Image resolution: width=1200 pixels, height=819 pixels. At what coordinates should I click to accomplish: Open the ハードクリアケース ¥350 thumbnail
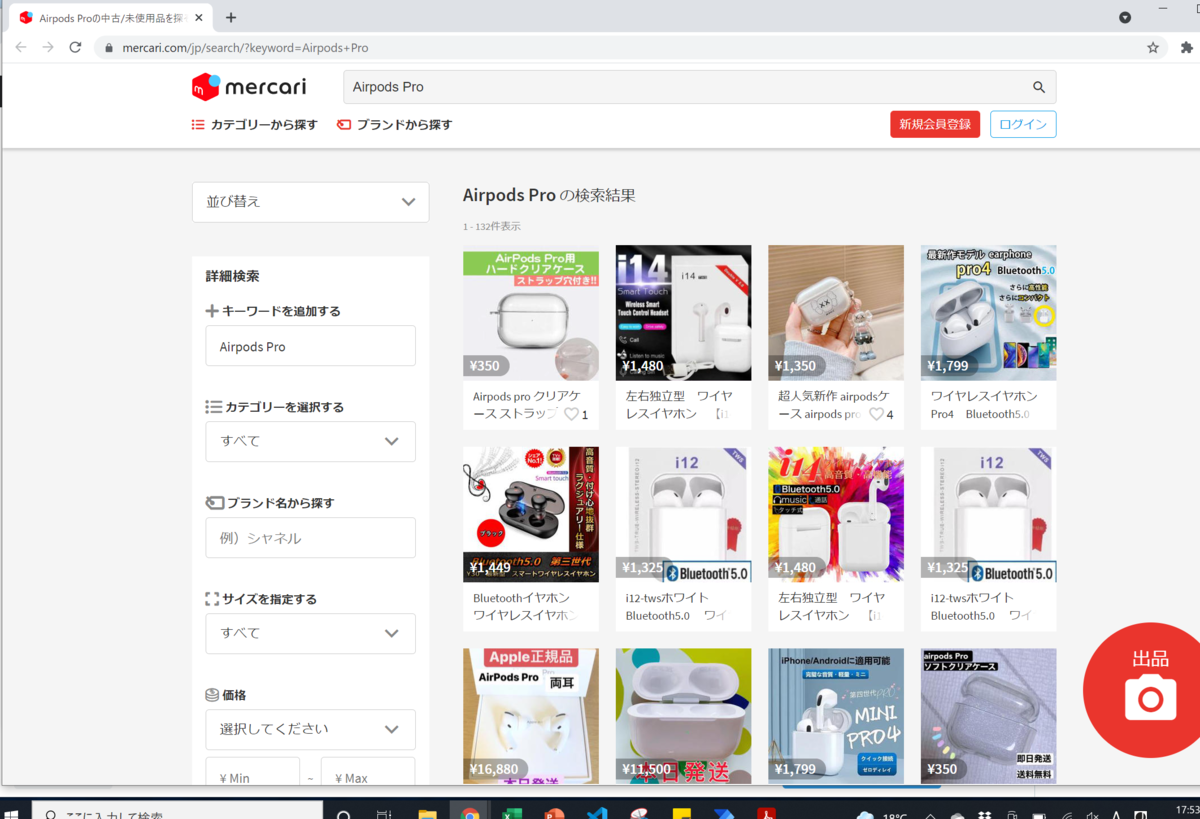(531, 313)
